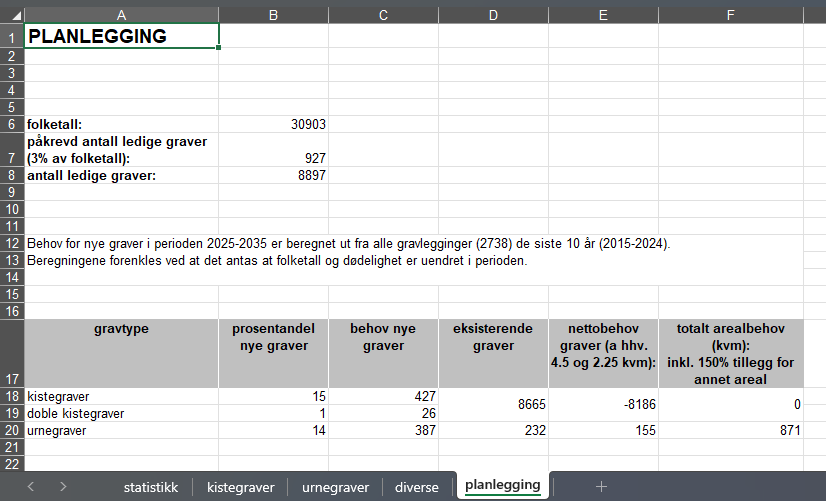Select the nettobehov value cell -8186
This screenshot has height=501, width=826.
pyautogui.click(x=603, y=404)
